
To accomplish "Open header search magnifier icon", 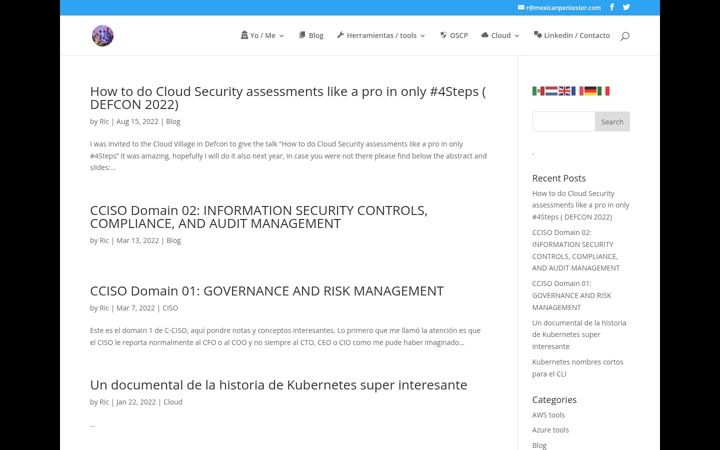I will 625,36.
